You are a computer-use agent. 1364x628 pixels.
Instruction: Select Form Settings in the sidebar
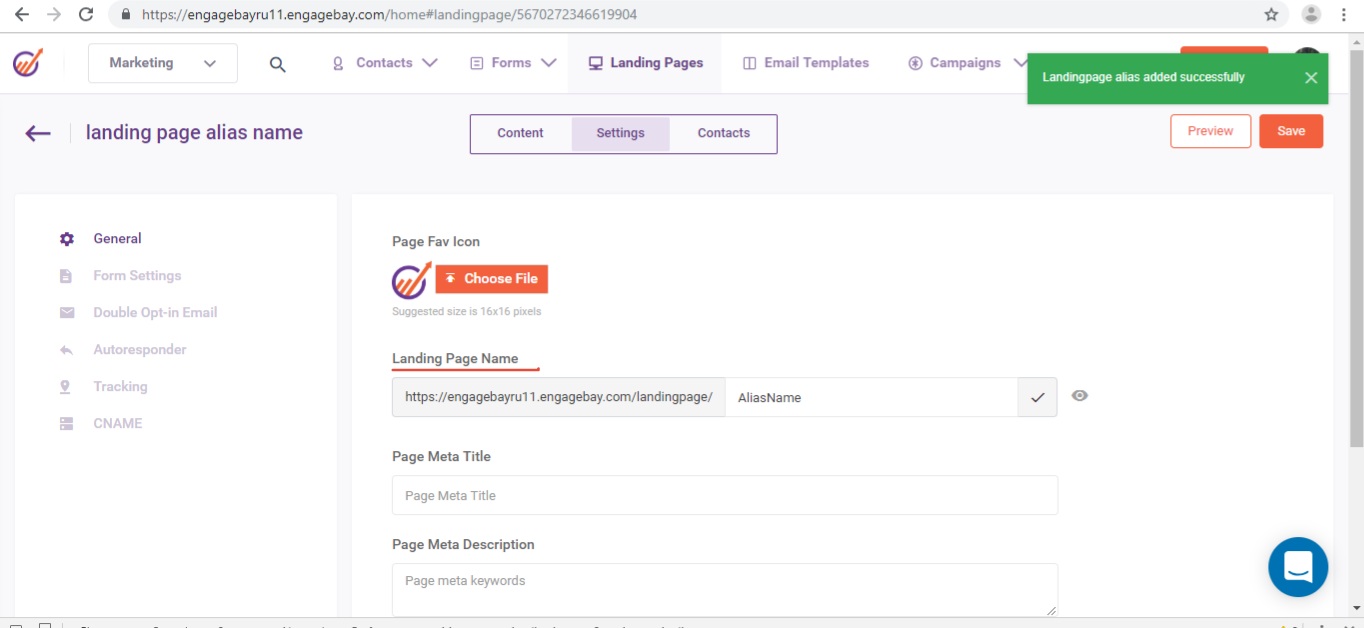(137, 276)
